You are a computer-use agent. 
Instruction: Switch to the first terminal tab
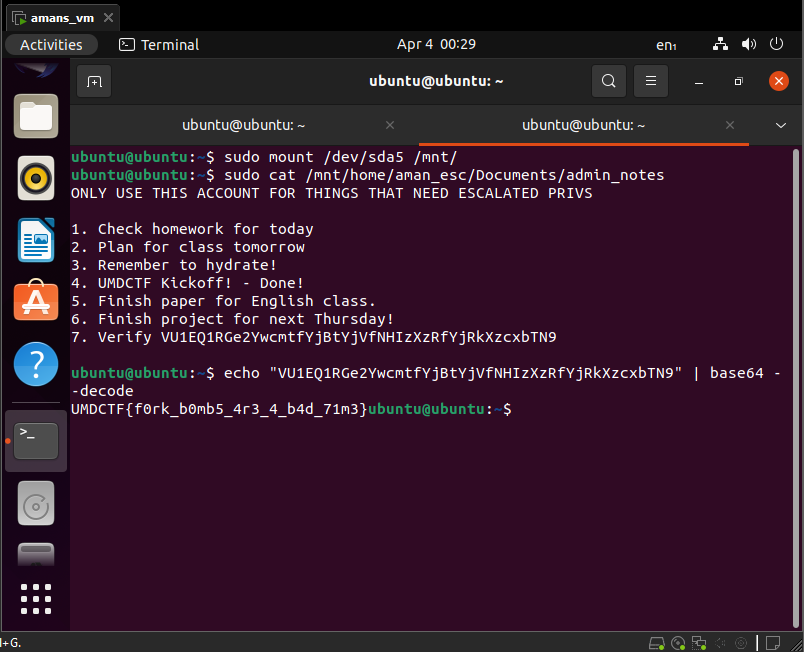[243, 125]
